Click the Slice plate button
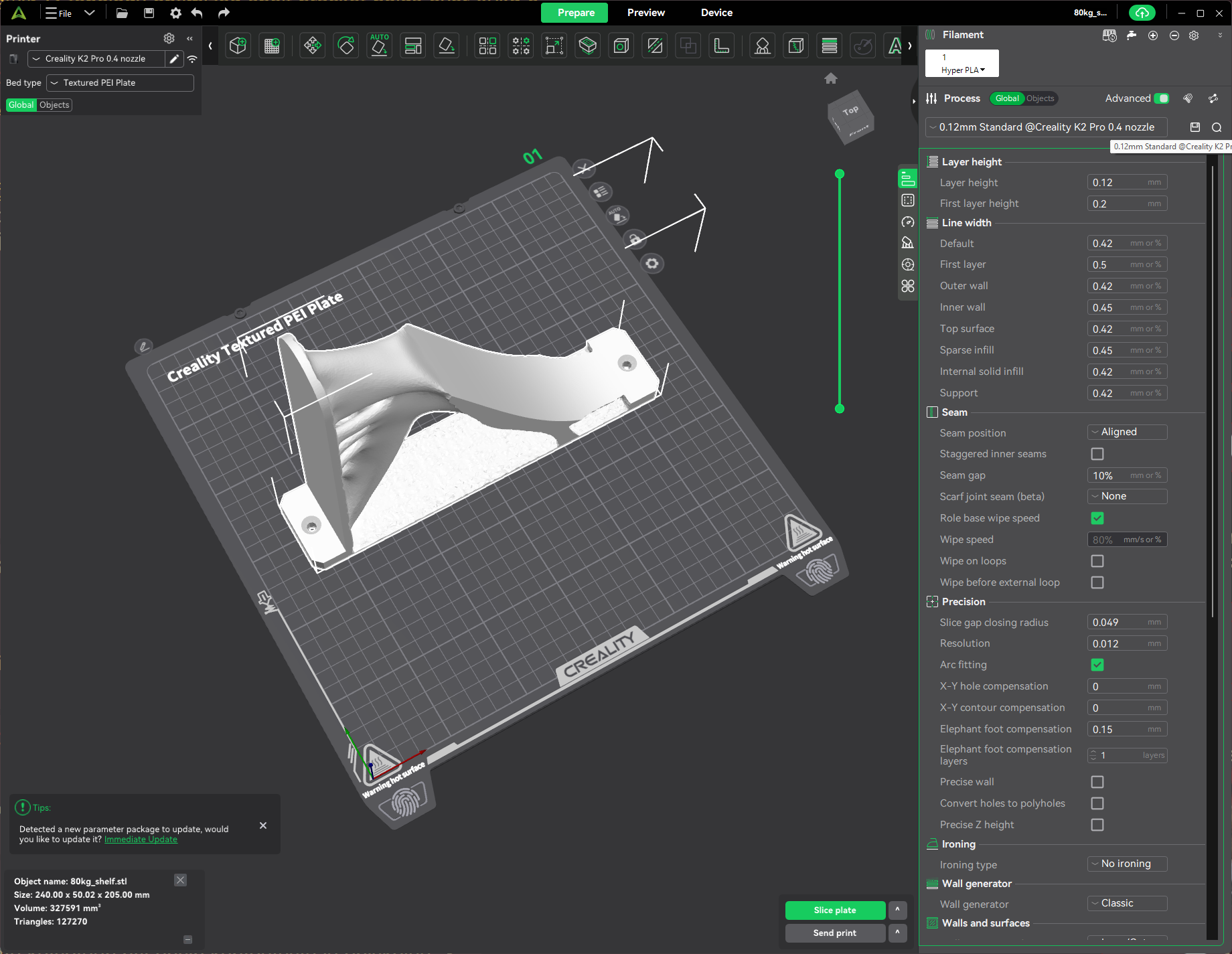 pyautogui.click(x=834, y=910)
